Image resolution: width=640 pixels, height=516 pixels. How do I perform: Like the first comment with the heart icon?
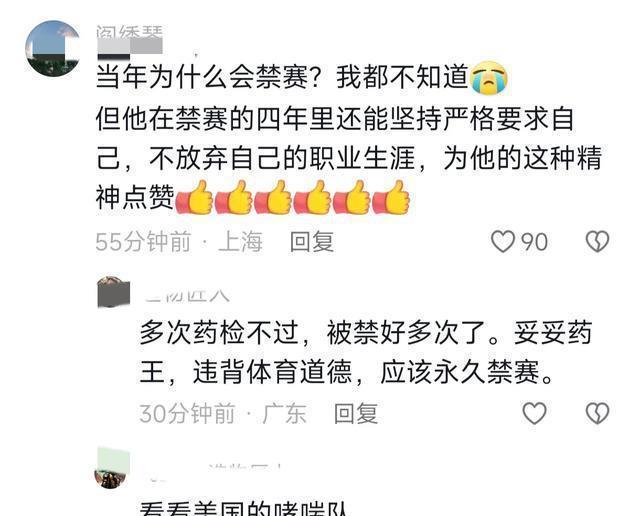[x=502, y=241]
